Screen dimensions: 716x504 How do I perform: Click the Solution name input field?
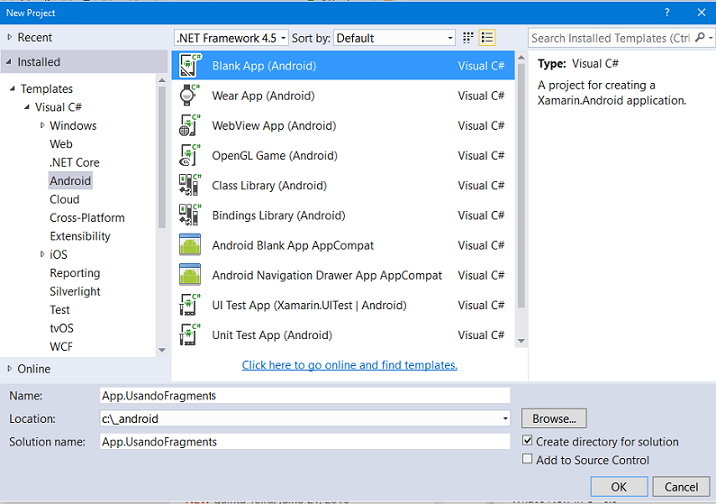coord(305,441)
